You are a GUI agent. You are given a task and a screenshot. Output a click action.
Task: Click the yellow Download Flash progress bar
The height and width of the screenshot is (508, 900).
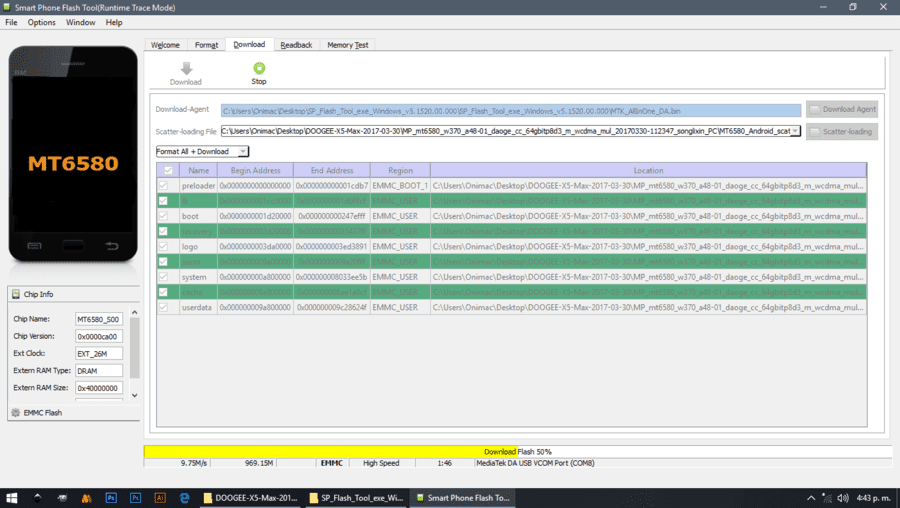pyautogui.click(x=331, y=452)
